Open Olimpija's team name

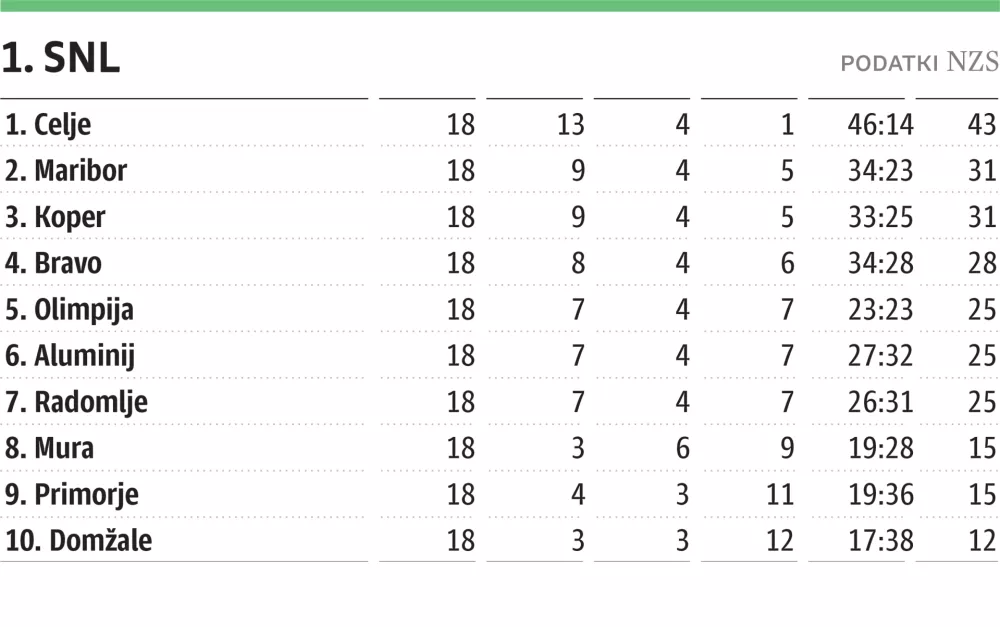(83, 310)
